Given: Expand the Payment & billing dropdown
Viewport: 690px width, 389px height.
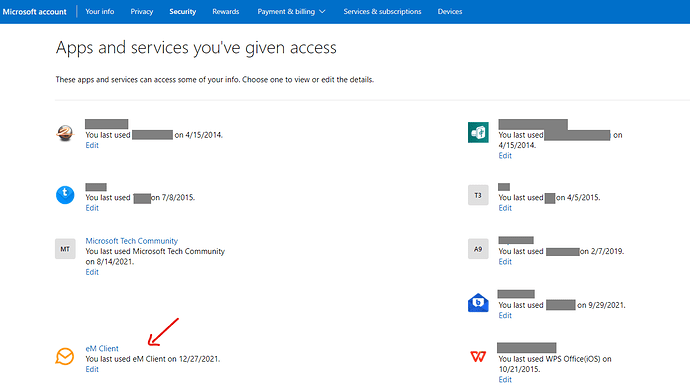Looking at the screenshot, I should click(x=291, y=11).
